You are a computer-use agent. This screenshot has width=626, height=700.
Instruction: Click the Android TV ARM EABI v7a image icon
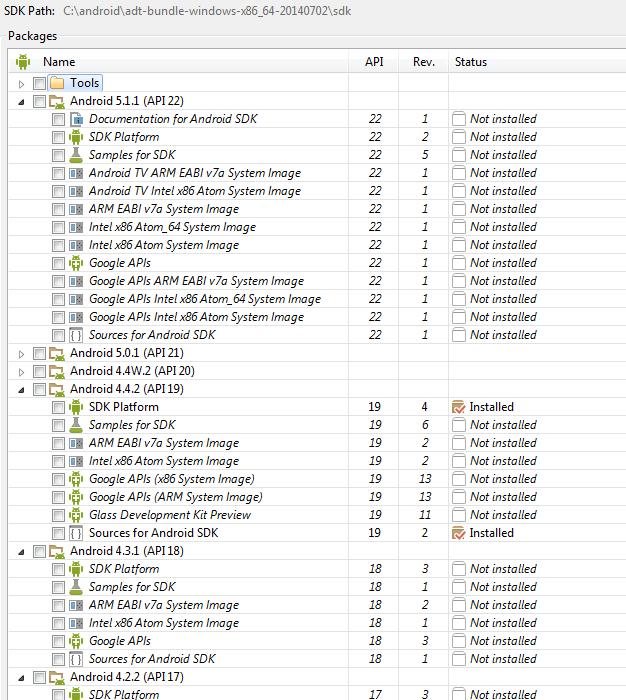tap(76, 173)
